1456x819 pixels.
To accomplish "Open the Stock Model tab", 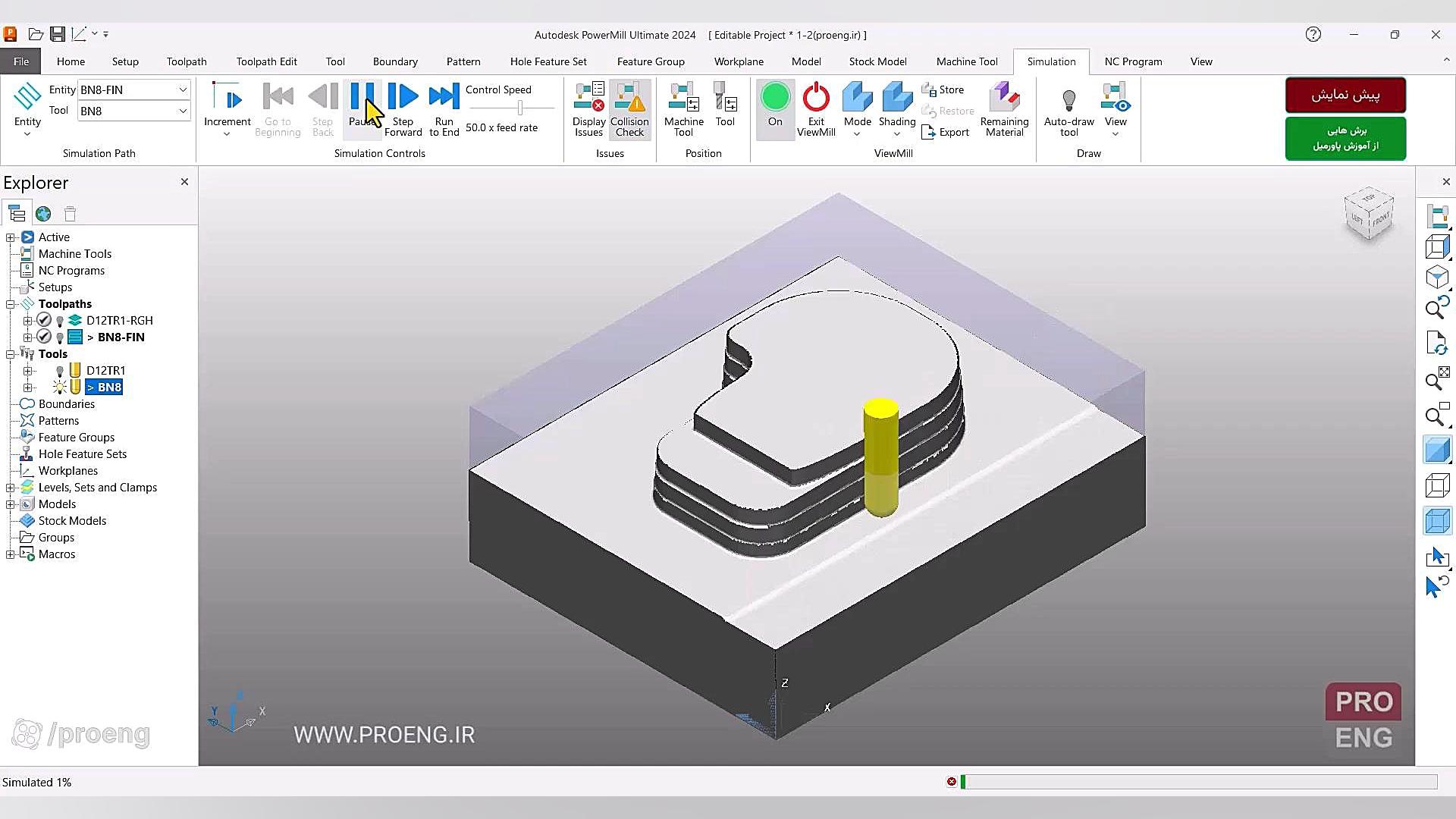I will click(877, 61).
